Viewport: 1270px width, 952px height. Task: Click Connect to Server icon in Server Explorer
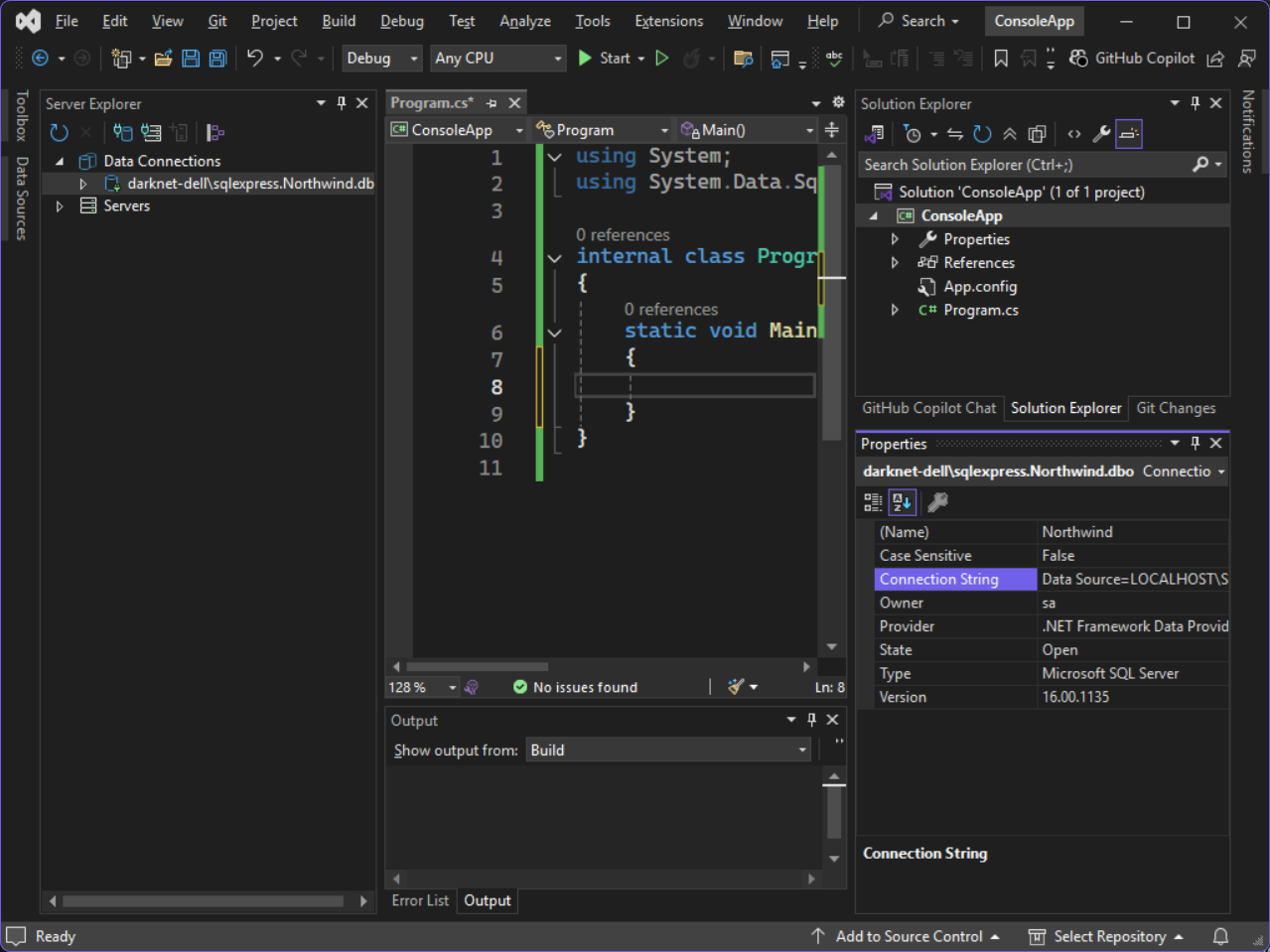coord(151,132)
